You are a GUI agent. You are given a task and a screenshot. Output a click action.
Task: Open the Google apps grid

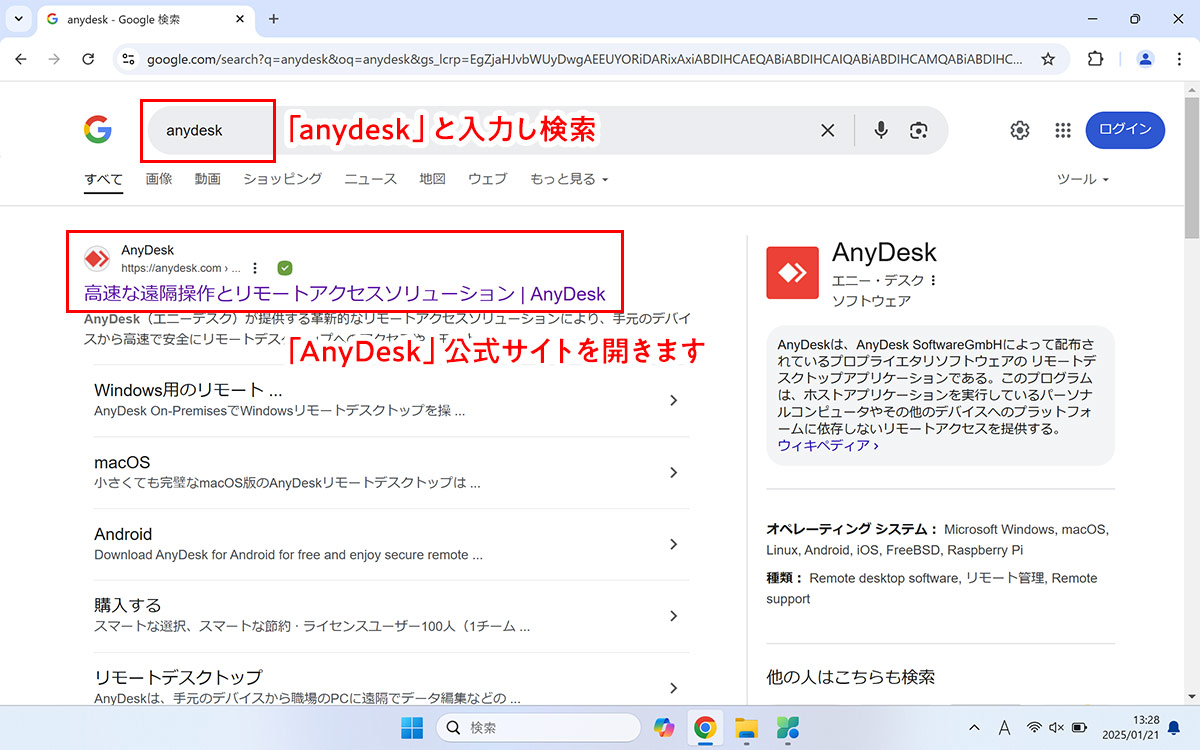(1063, 130)
